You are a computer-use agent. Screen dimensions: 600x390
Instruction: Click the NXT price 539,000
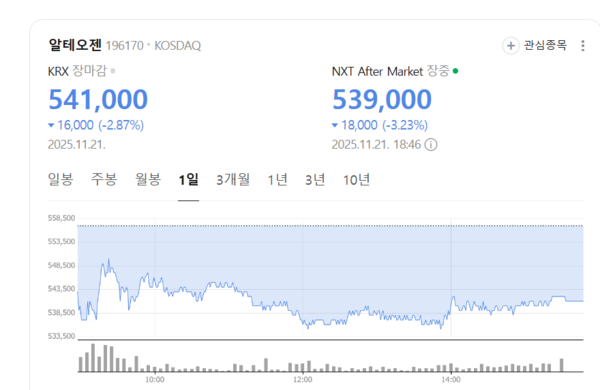click(x=382, y=99)
